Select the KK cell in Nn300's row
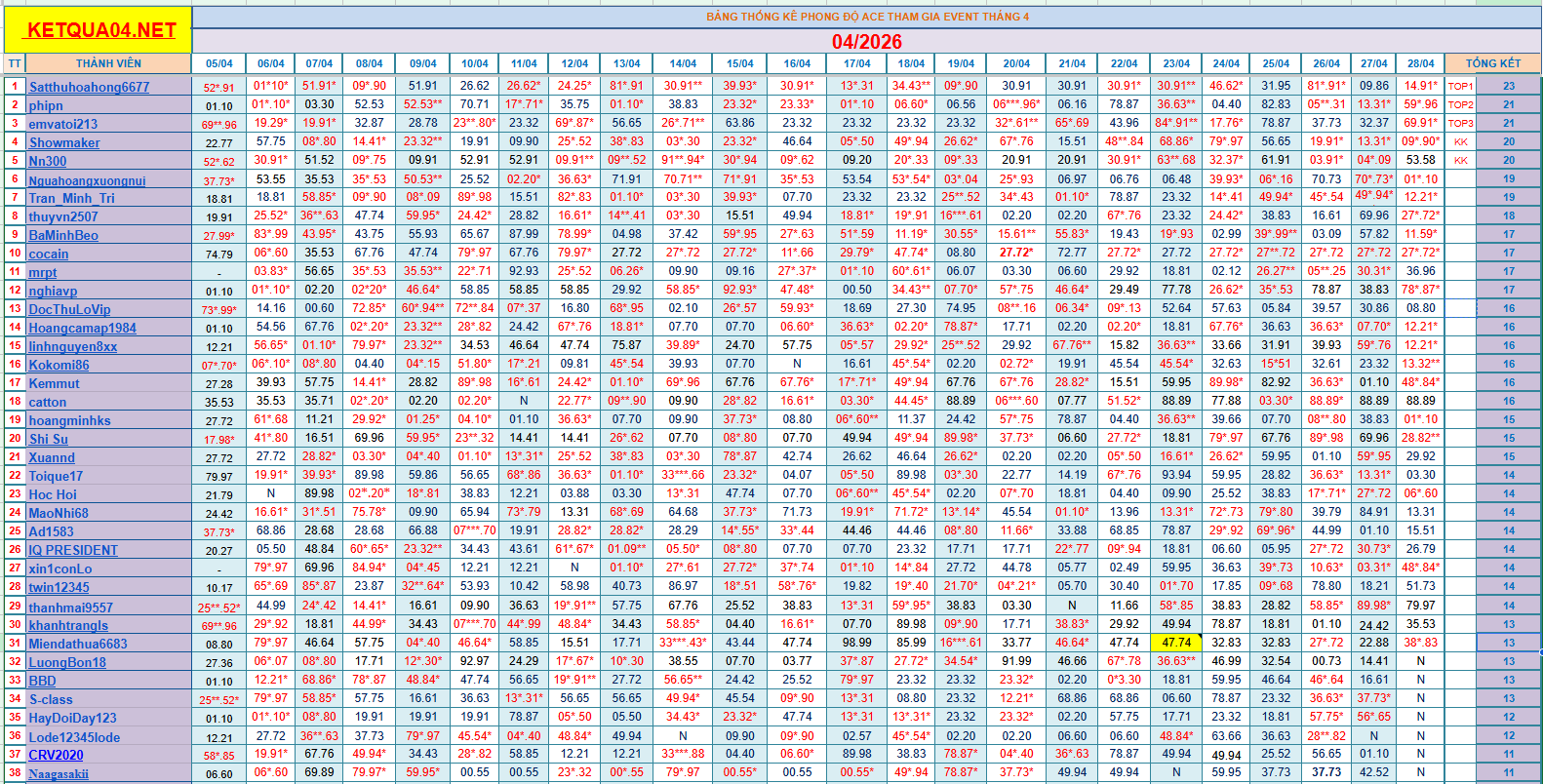The height and width of the screenshot is (784, 1543). tap(1460, 161)
